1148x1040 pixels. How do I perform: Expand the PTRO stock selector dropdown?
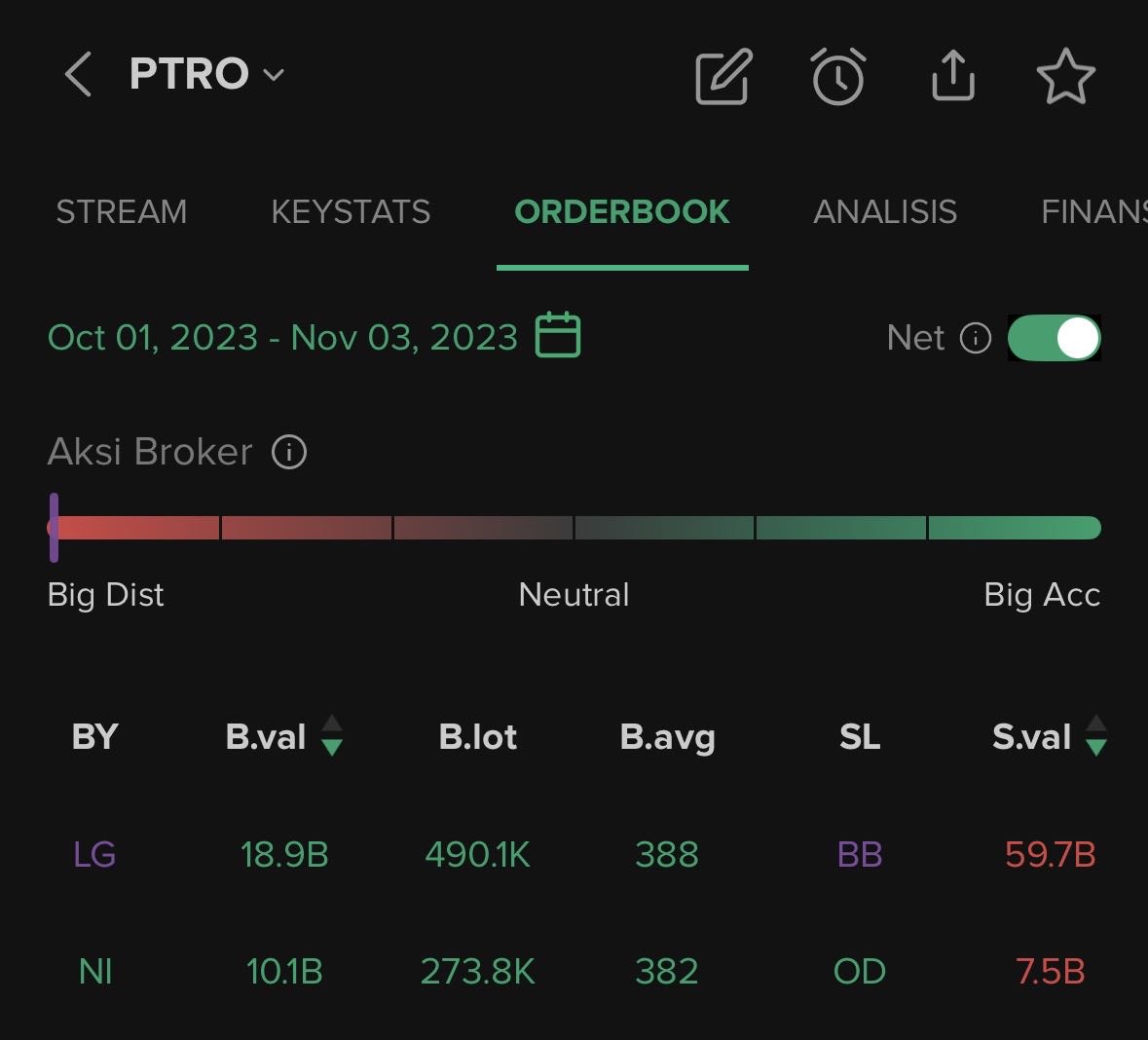[x=274, y=75]
